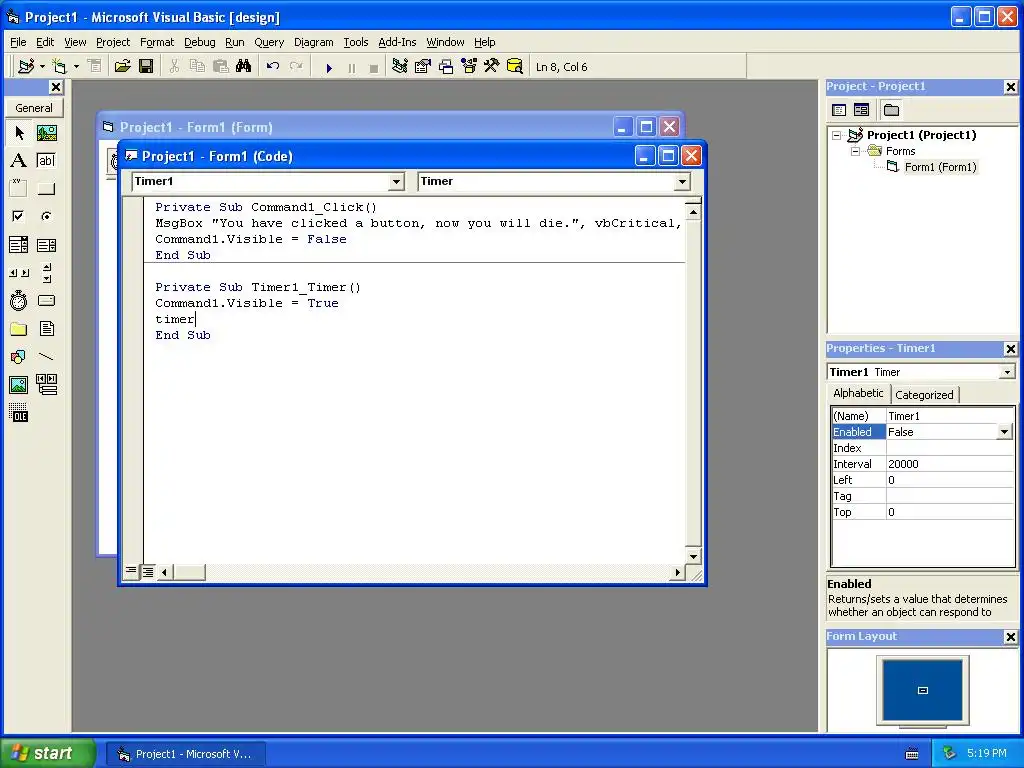The height and width of the screenshot is (768, 1024).
Task: Open the Properties Window toolbar icon
Action: coord(423,67)
